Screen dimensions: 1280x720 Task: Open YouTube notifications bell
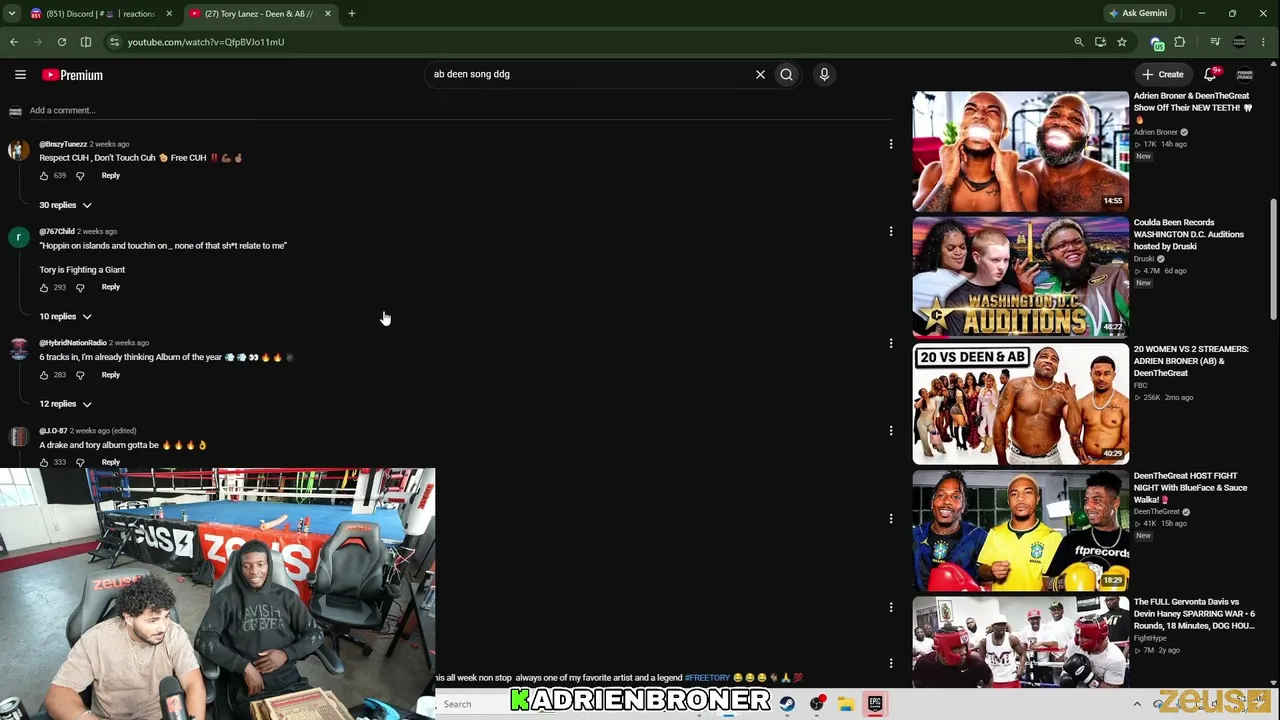1211,74
